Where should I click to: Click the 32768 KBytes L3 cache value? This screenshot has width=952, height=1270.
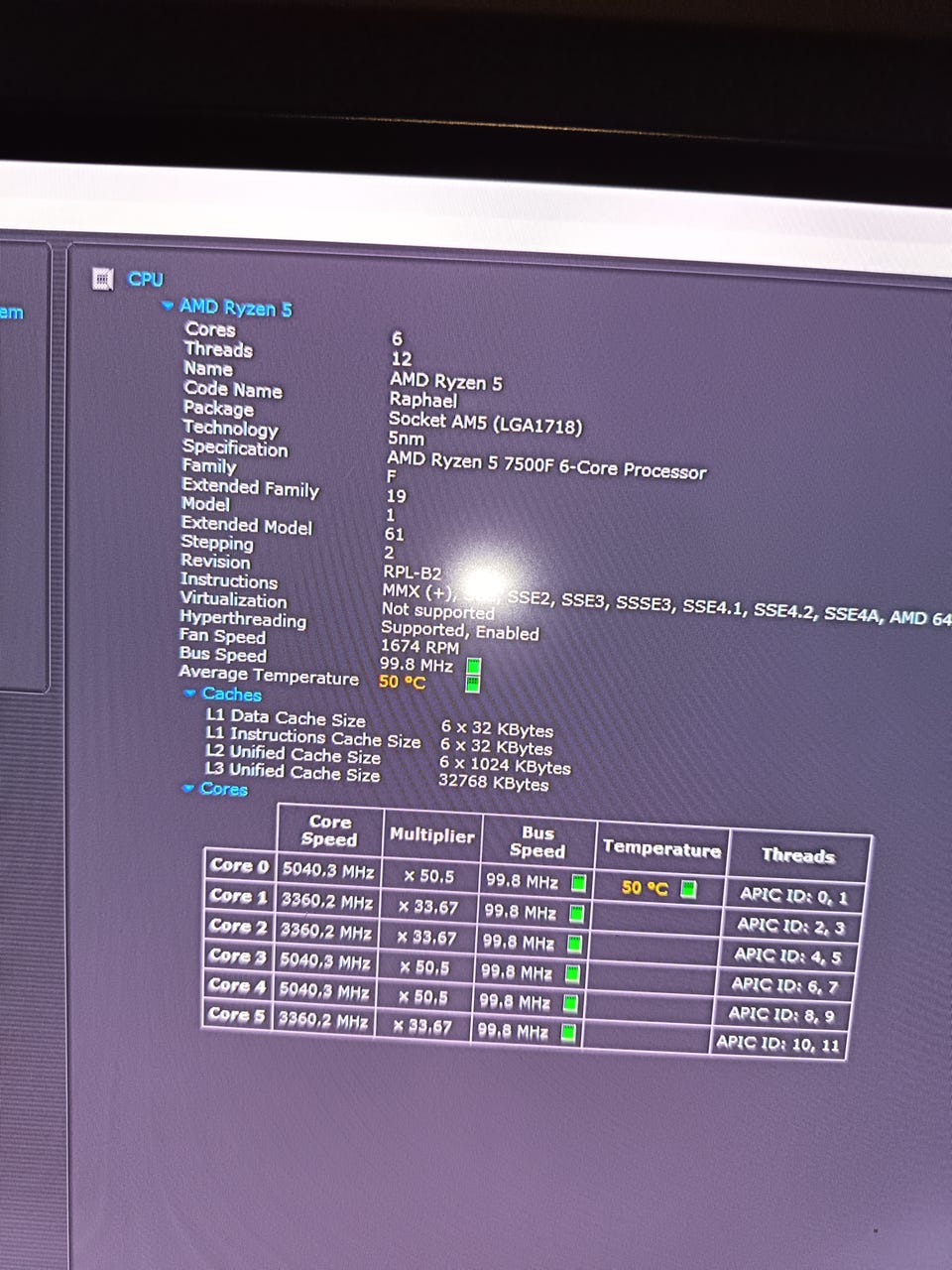pos(493,782)
